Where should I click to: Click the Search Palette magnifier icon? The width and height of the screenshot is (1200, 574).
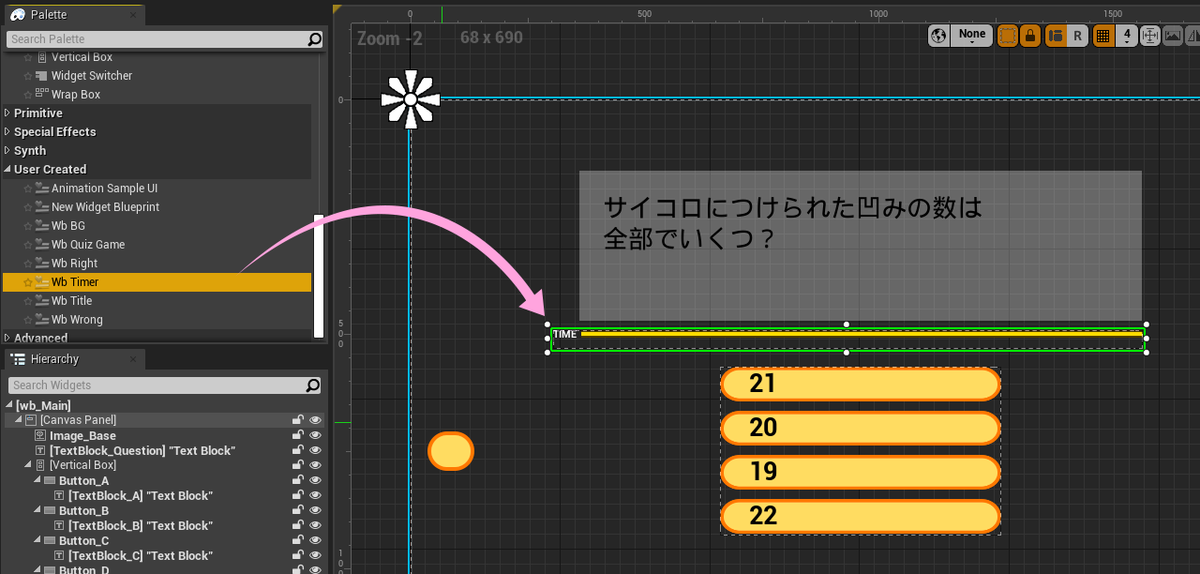pos(314,40)
